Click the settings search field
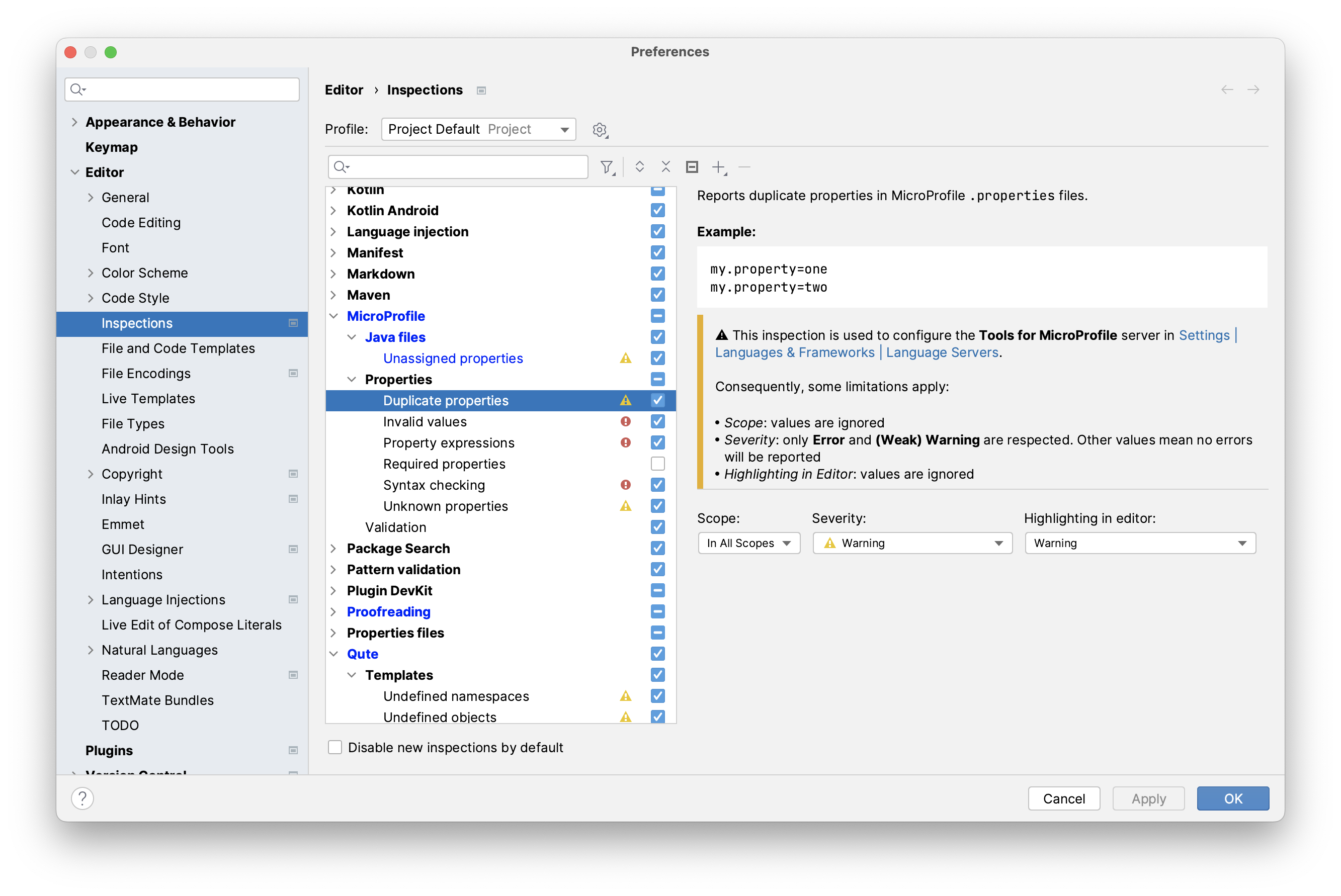Image resolution: width=1341 pixels, height=896 pixels. coord(183,89)
